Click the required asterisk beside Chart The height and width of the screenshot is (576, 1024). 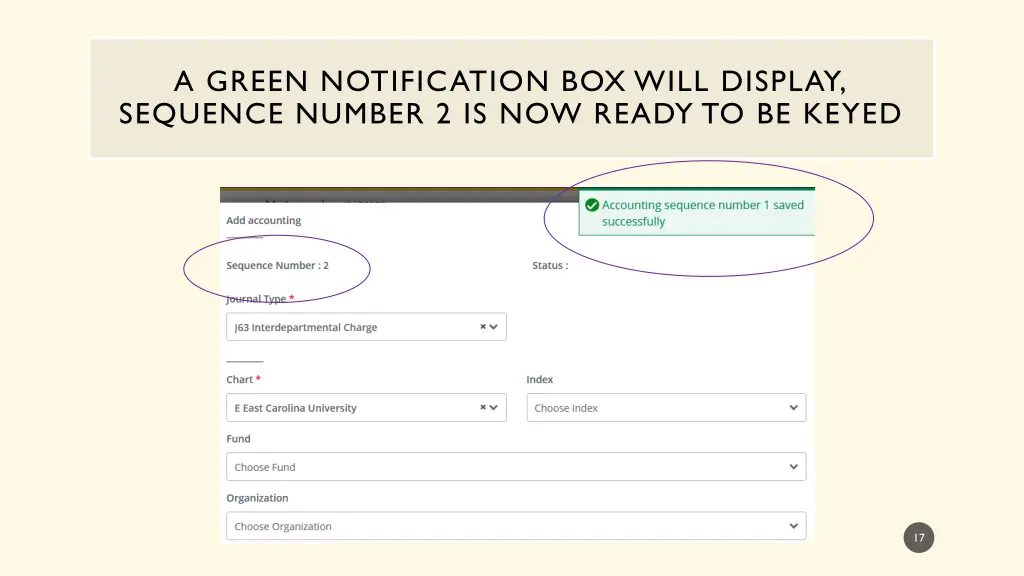[x=256, y=377]
